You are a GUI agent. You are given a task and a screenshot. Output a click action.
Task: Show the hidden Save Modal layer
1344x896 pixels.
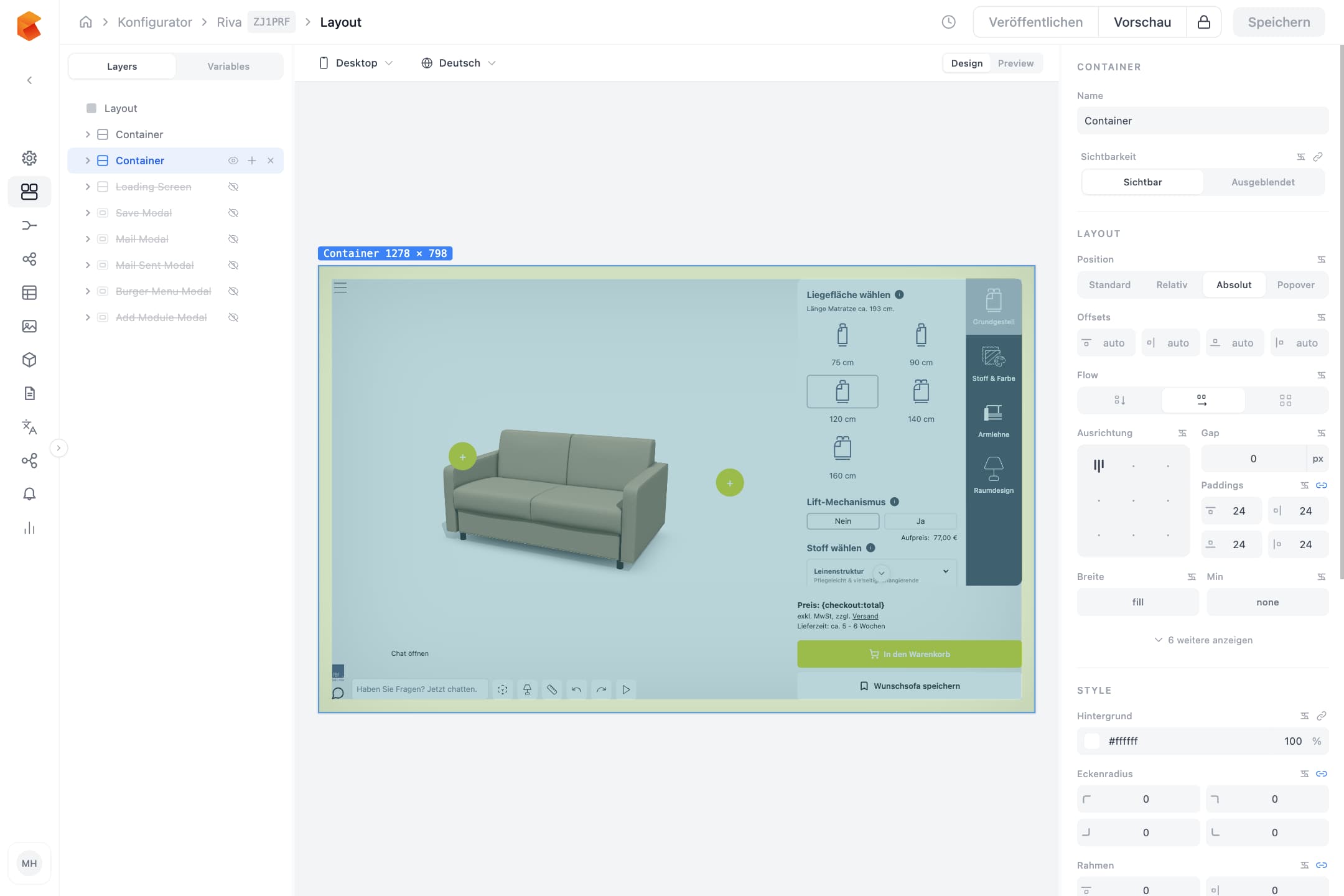click(233, 213)
